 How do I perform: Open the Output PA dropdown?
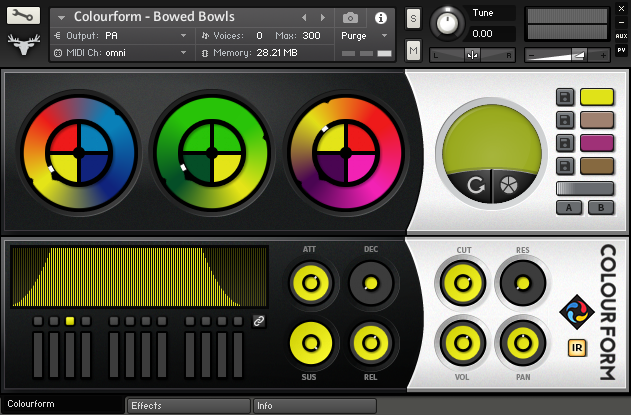[x=121, y=36]
